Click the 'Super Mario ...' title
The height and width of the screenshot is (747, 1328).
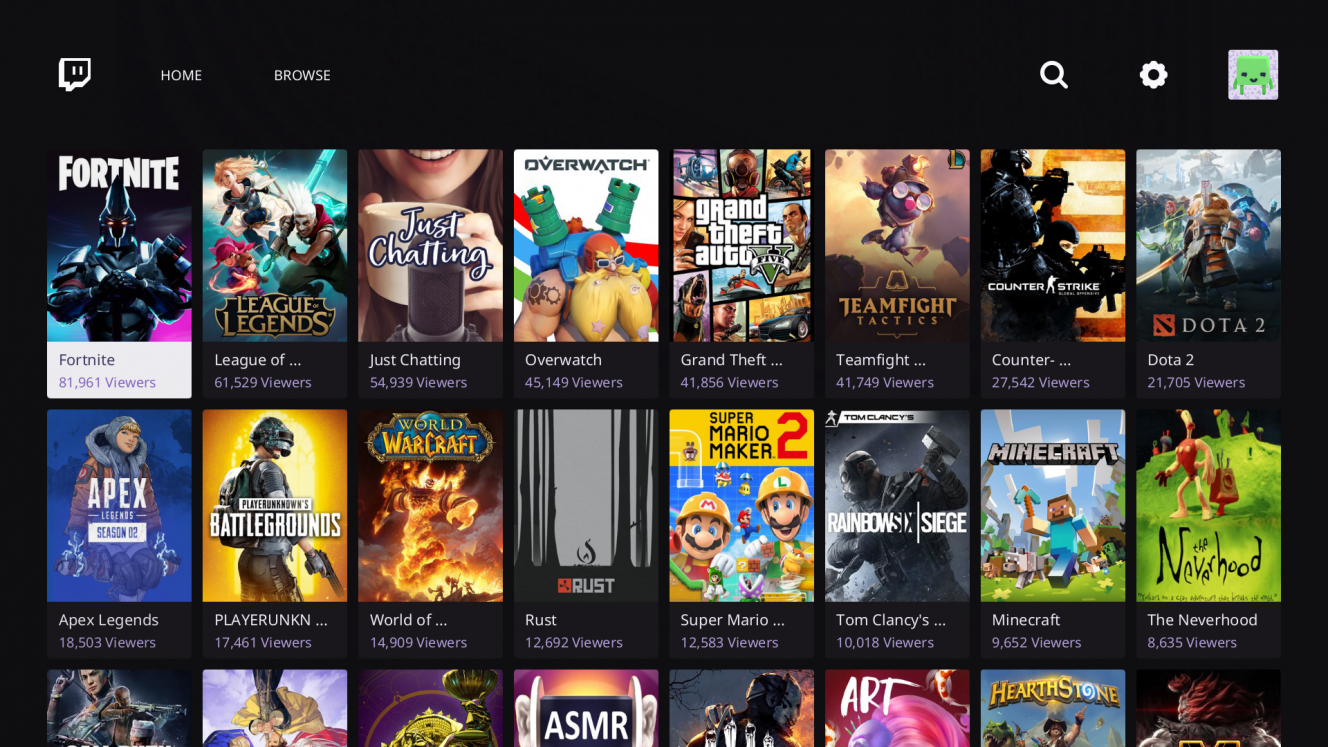[x=733, y=620]
